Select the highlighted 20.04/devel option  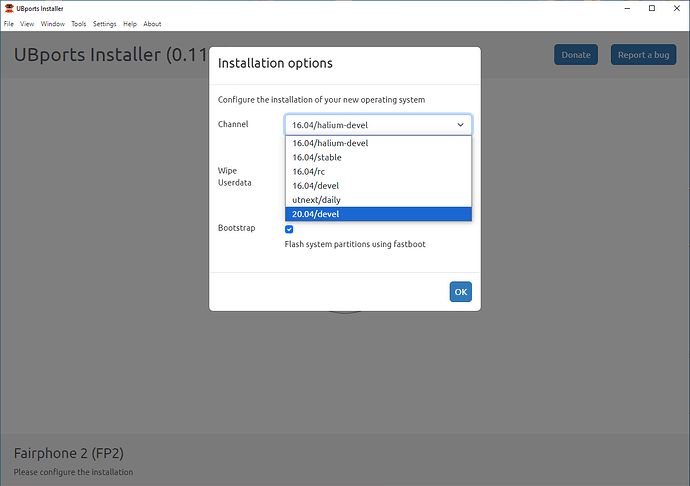[378, 214]
